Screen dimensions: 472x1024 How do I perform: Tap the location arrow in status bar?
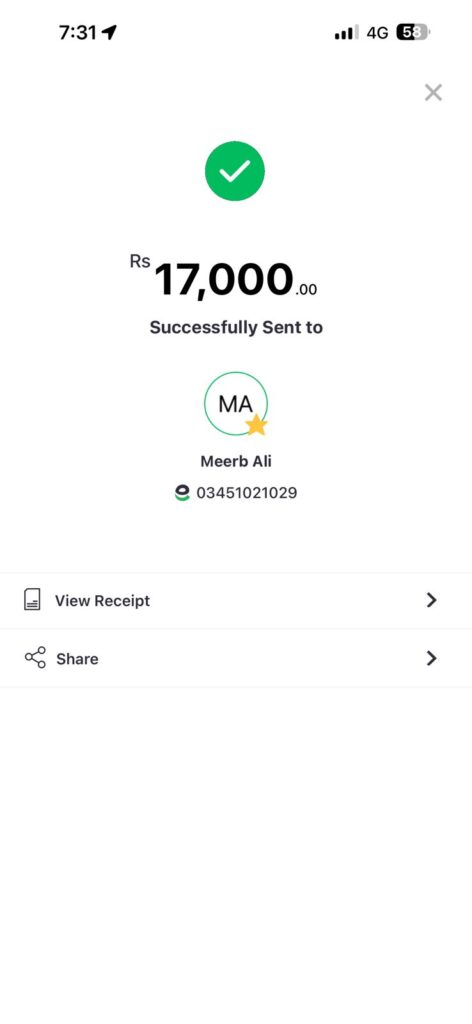[109, 32]
